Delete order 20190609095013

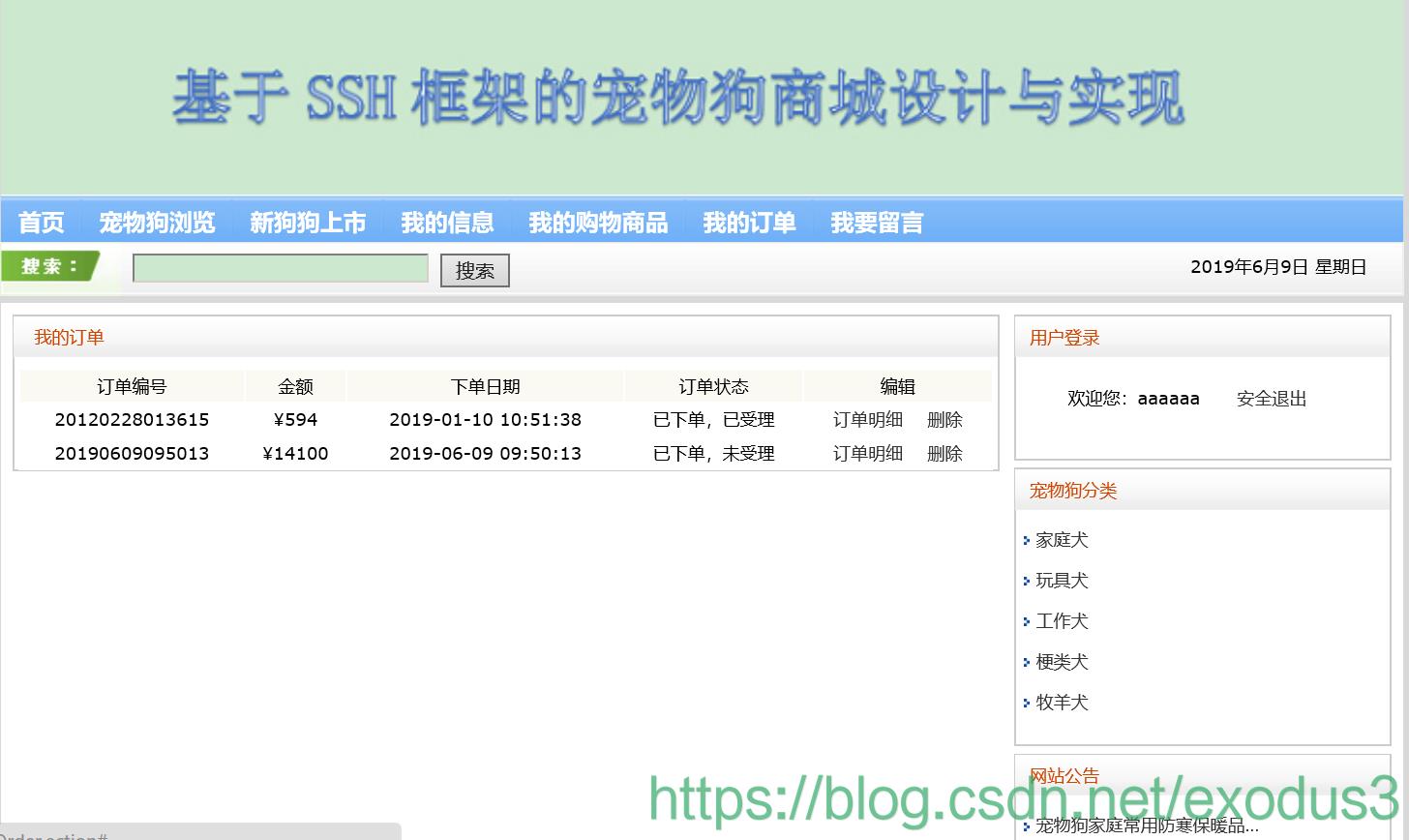[944, 454]
